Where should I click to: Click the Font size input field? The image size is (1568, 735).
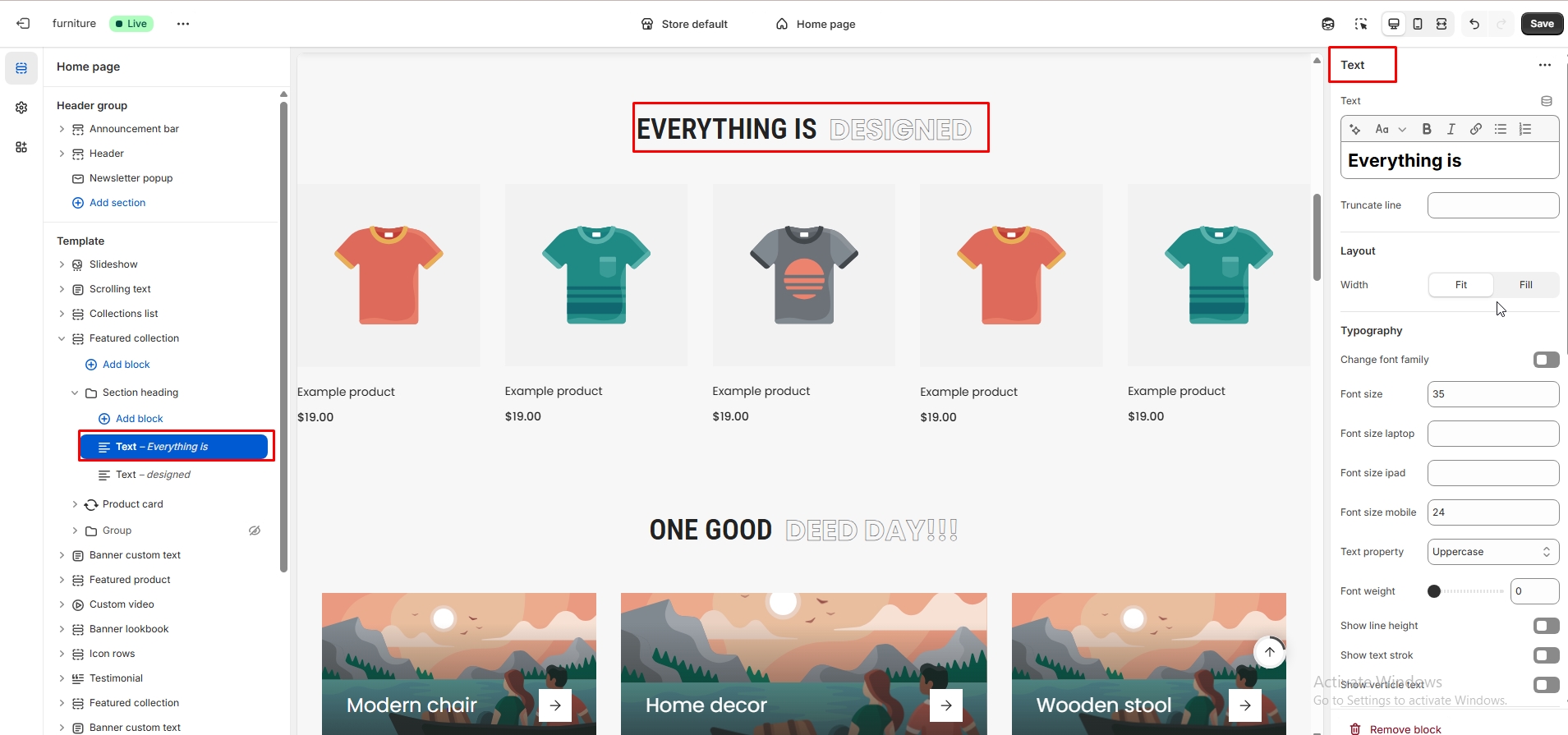tap(1492, 394)
